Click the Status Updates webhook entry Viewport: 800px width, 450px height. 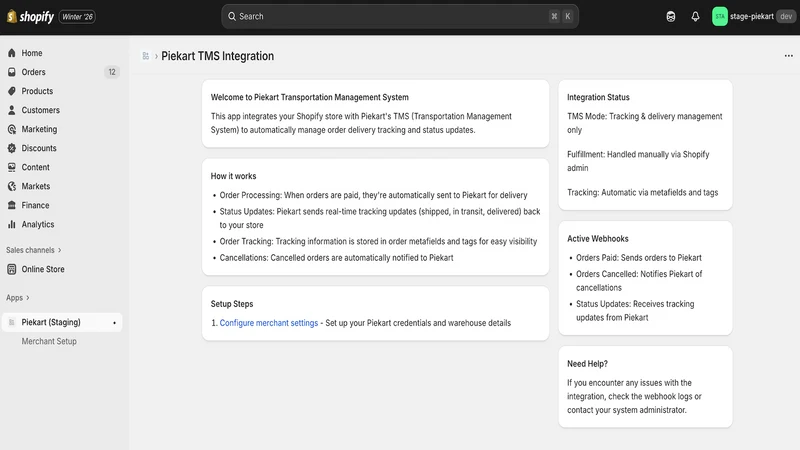click(635, 311)
